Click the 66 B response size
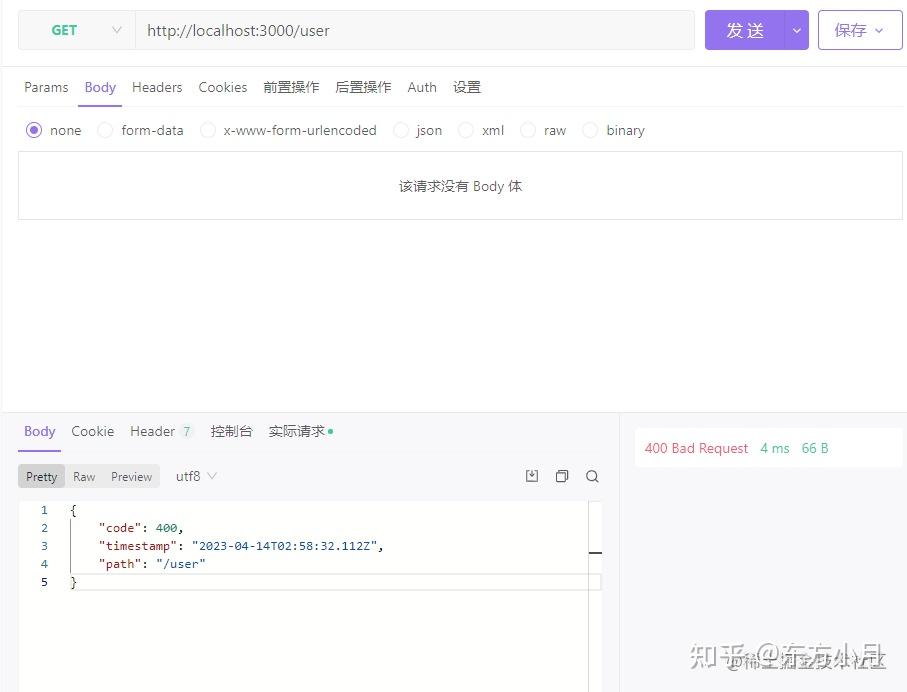The image size is (907, 692). [x=814, y=448]
